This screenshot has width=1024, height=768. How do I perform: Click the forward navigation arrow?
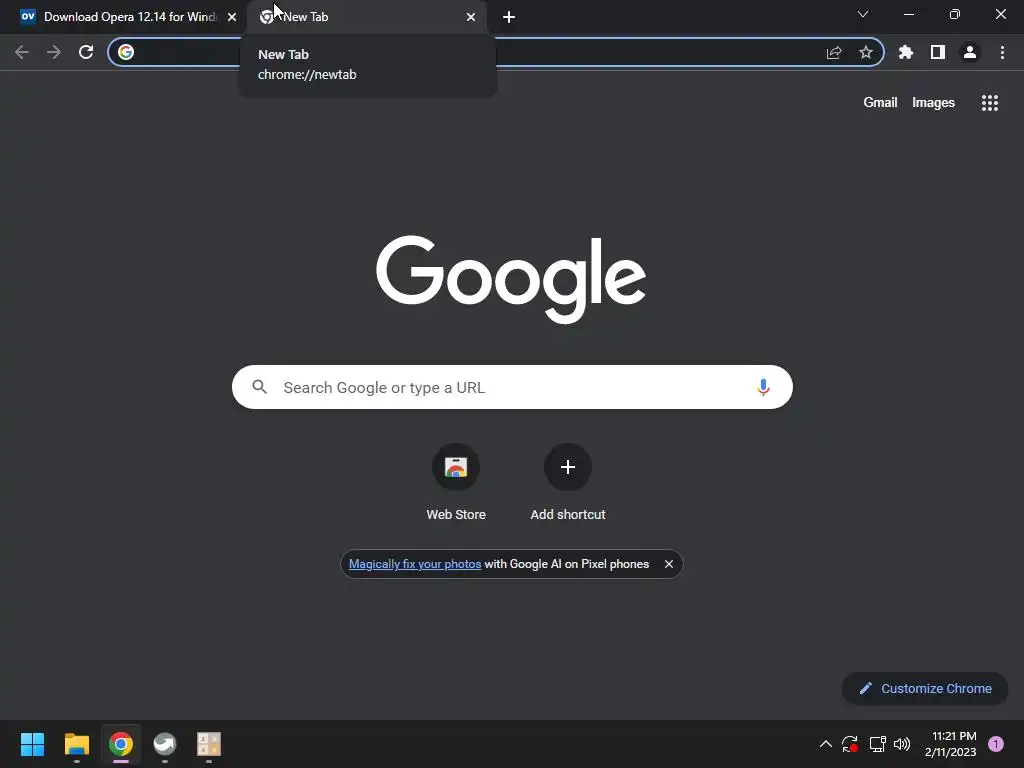pos(54,52)
